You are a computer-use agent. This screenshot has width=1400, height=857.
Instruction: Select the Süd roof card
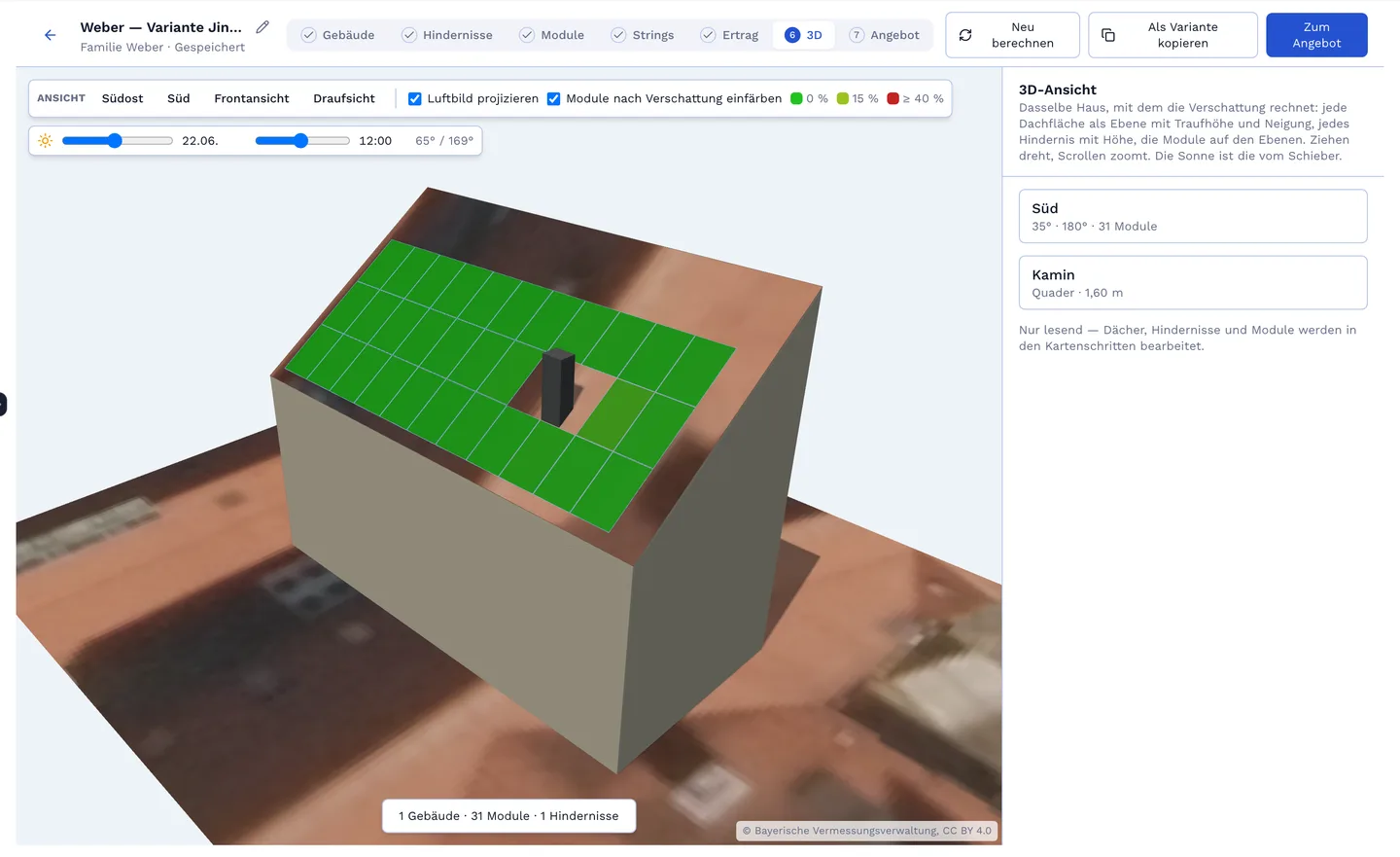click(x=1193, y=216)
